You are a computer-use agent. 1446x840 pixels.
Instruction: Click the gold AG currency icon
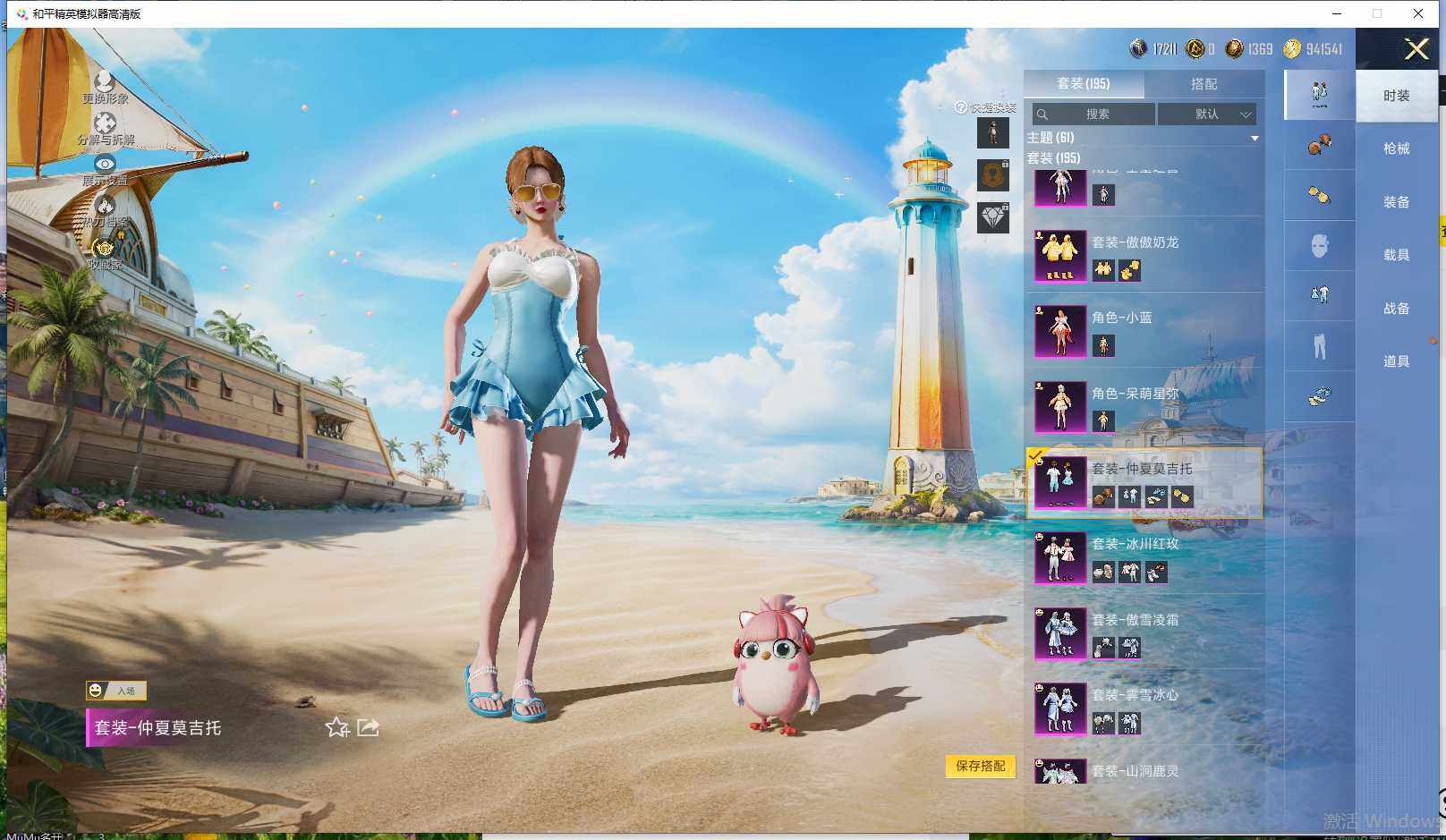(1195, 48)
